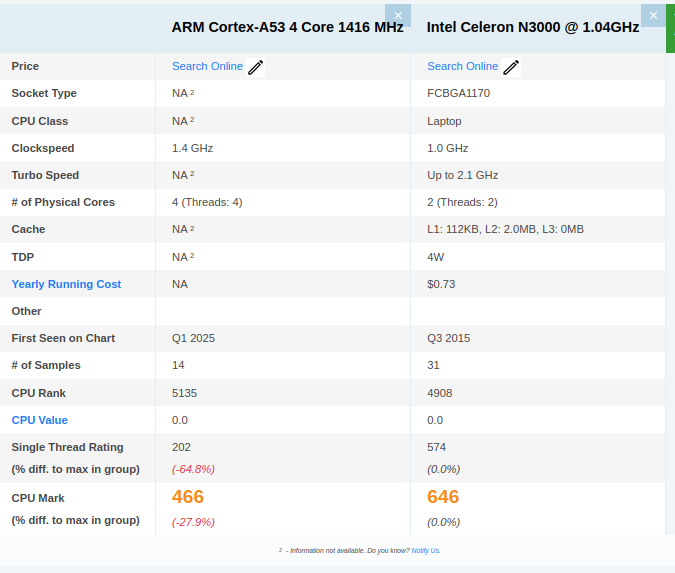The image size is (675, 573).
Task: Click the Intel Celeron N3000 @ 1.04GHz heading
Action: (x=533, y=27)
